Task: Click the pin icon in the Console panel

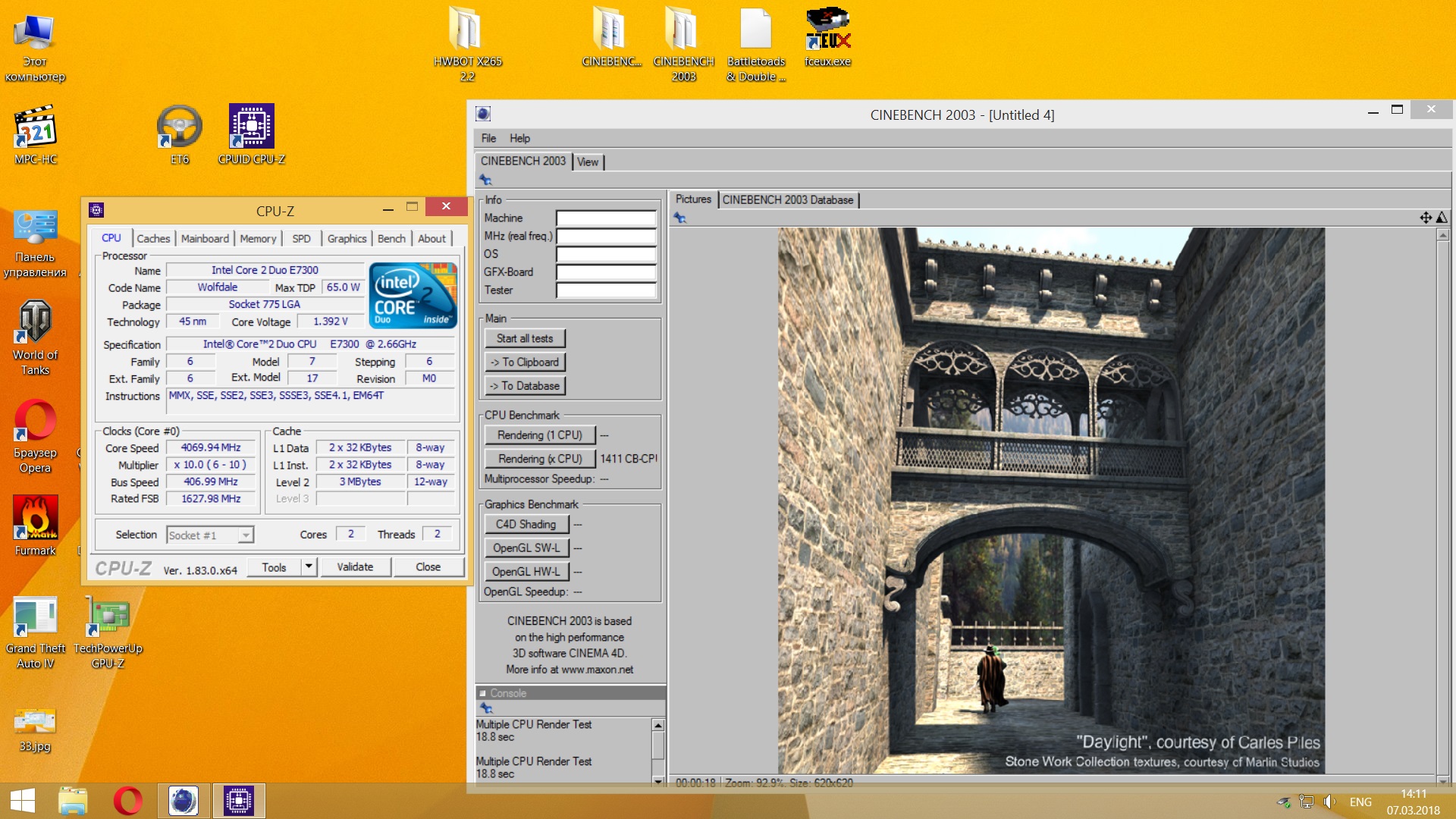Action: [x=486, y=708]
